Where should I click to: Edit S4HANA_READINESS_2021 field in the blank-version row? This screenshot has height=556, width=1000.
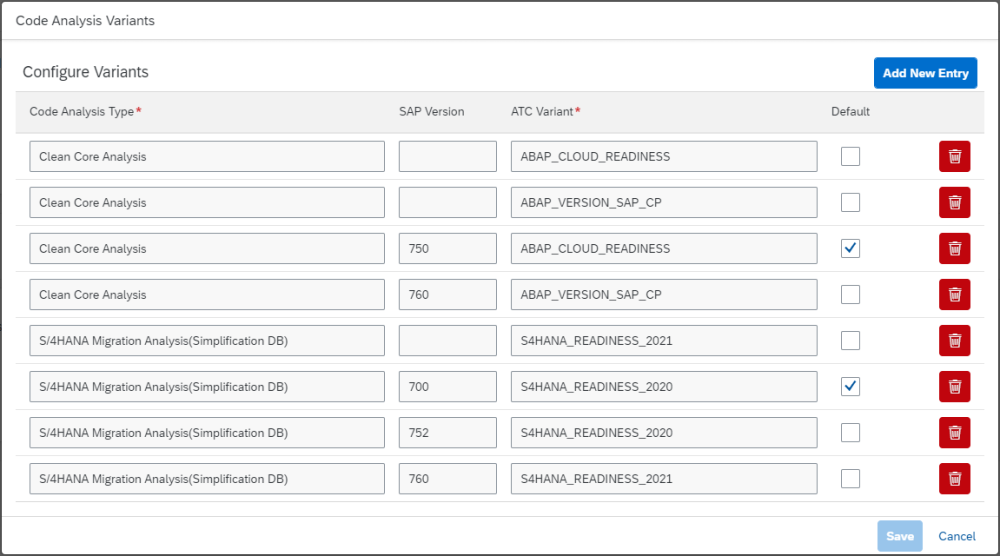tap(664, 340)
